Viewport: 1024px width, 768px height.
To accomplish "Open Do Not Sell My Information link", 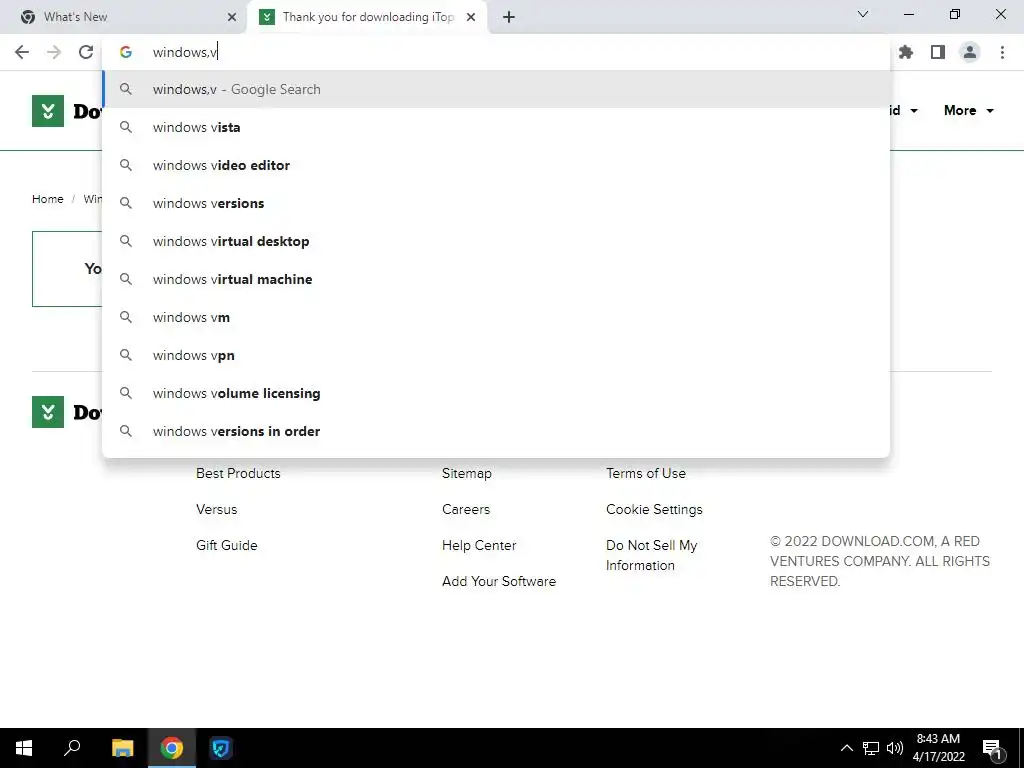I will [x=652, y=555].
